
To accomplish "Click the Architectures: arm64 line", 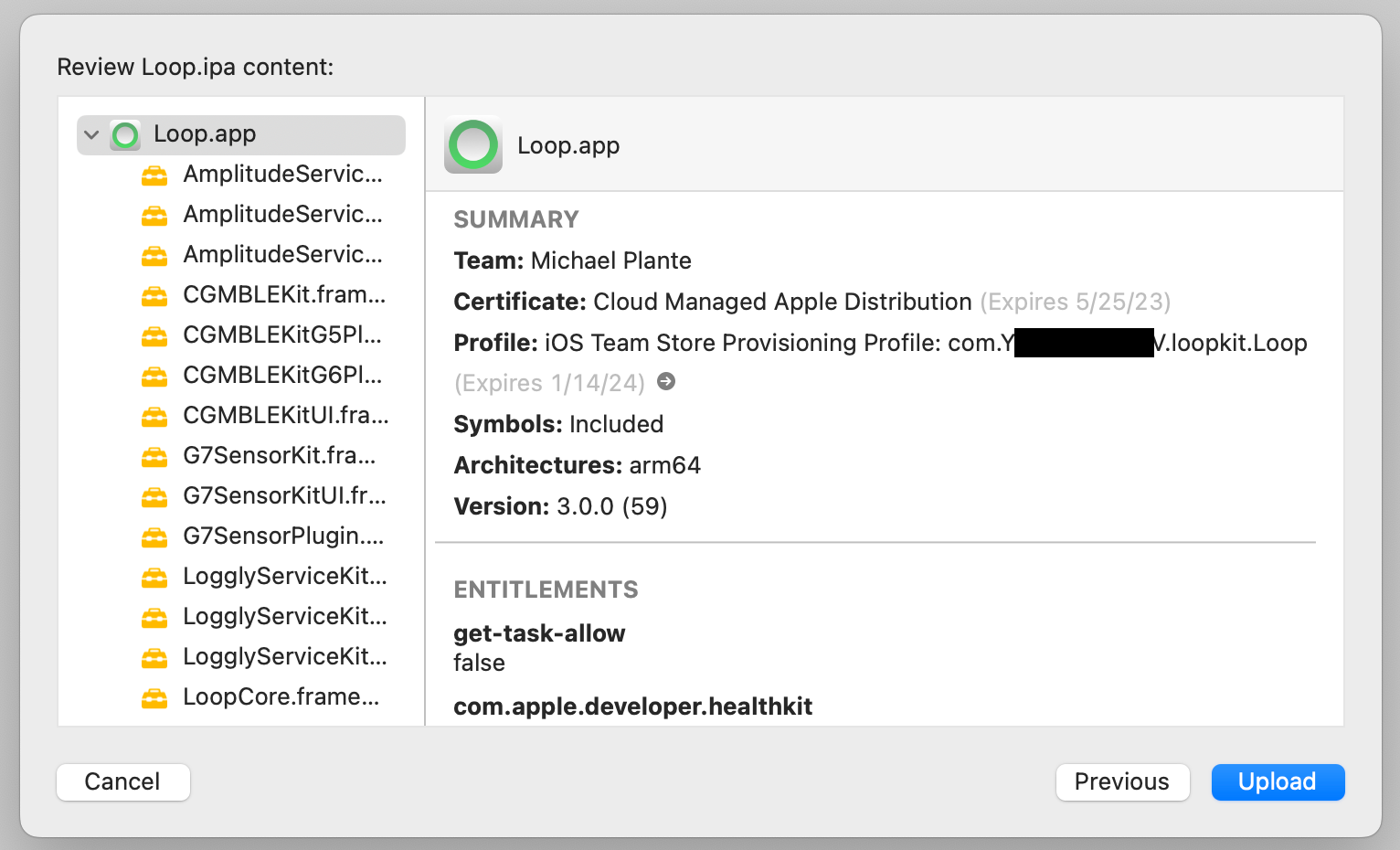I will [x=578, y=465].
